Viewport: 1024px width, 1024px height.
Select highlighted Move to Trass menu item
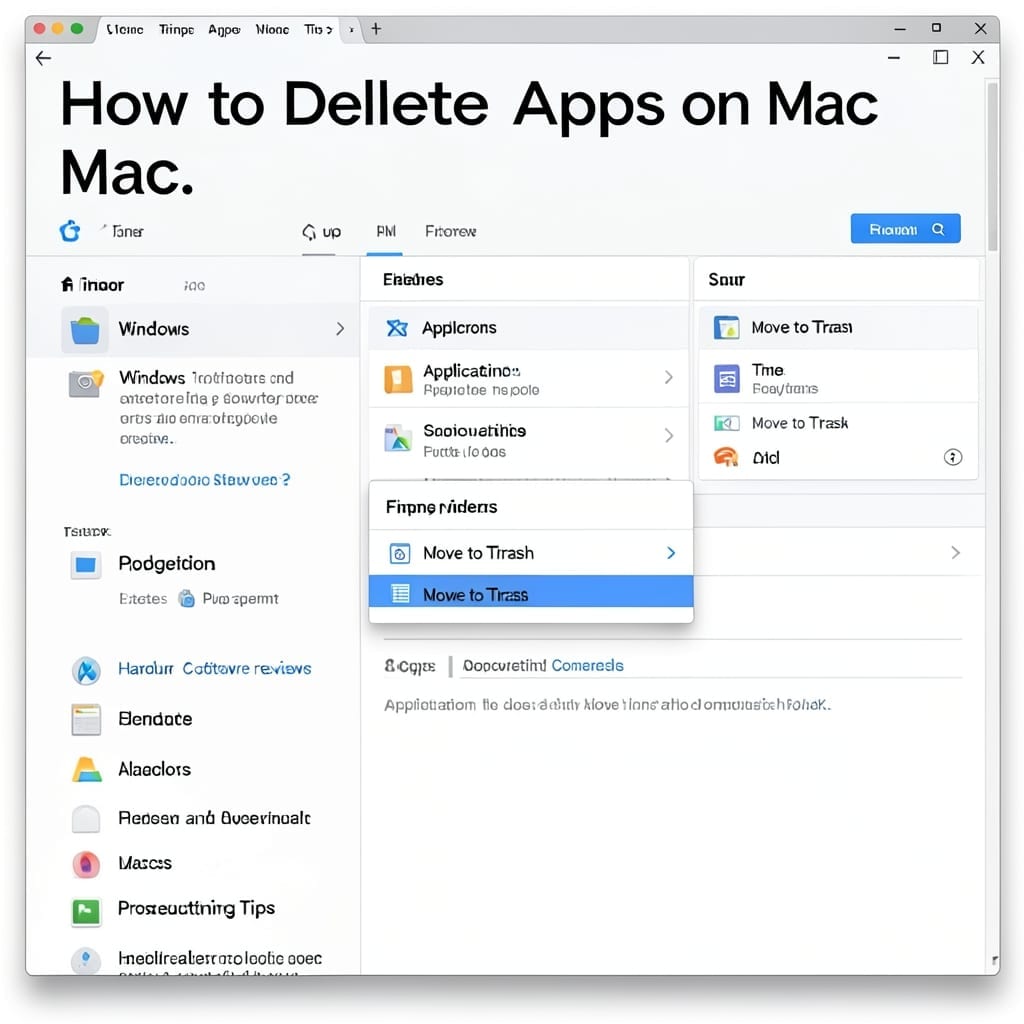click(x=531, y=594)
